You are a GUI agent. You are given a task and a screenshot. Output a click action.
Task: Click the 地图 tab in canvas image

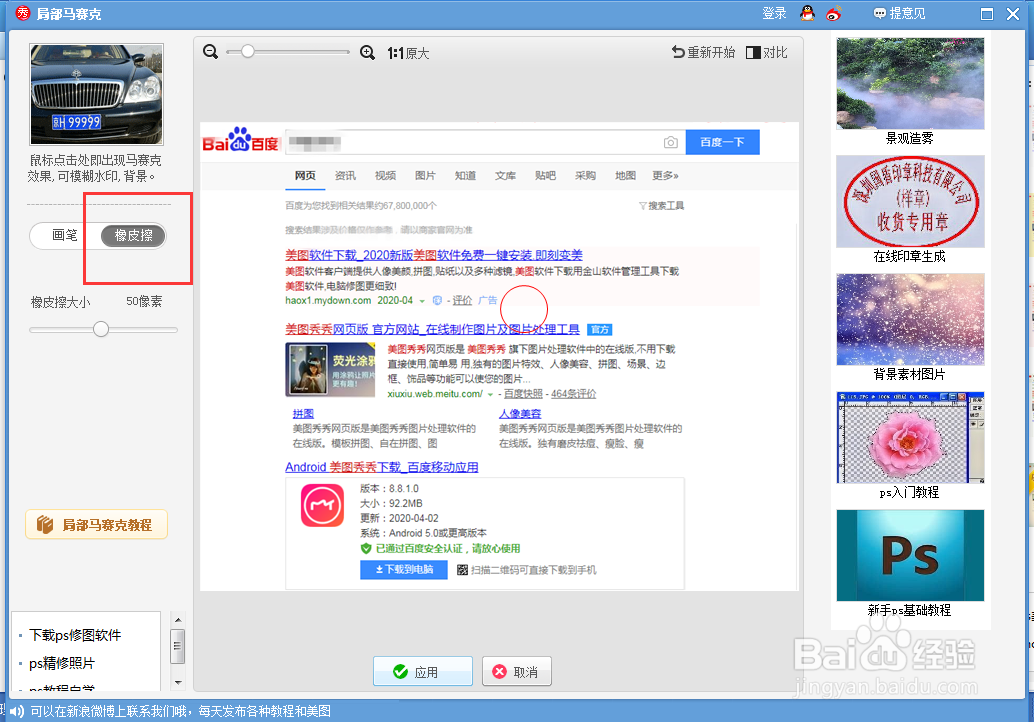click(625, 175)
